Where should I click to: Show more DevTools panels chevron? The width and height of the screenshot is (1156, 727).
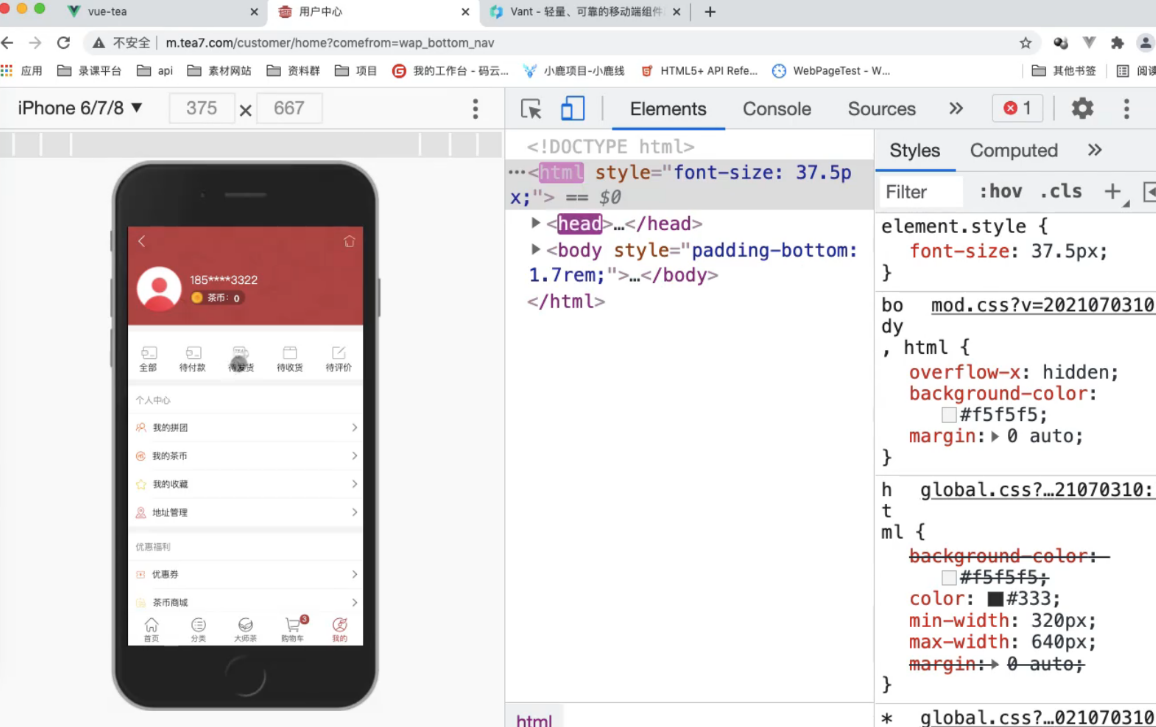[x=955, y=108]
